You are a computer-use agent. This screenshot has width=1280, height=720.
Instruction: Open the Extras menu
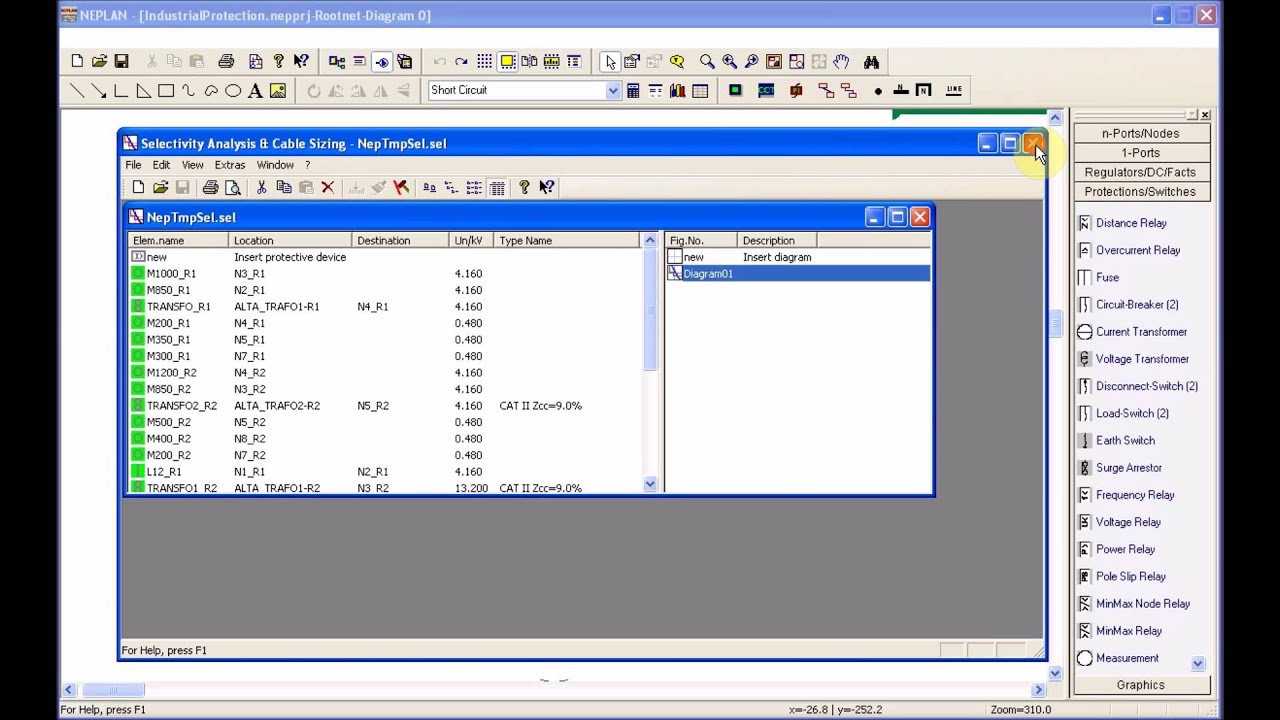[x=229, y=165]
